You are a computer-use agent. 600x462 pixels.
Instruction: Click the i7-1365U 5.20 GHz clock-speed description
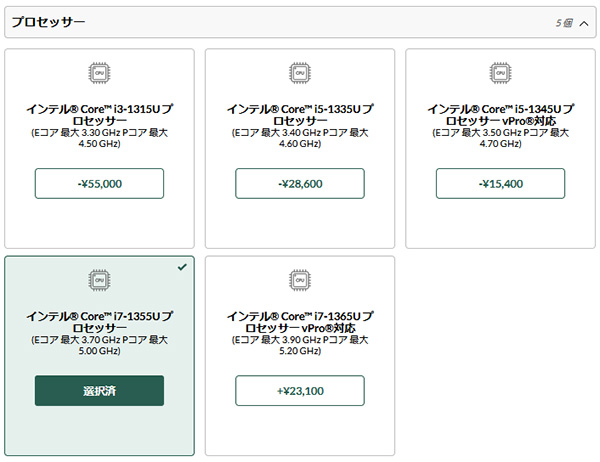coord(300,345)
